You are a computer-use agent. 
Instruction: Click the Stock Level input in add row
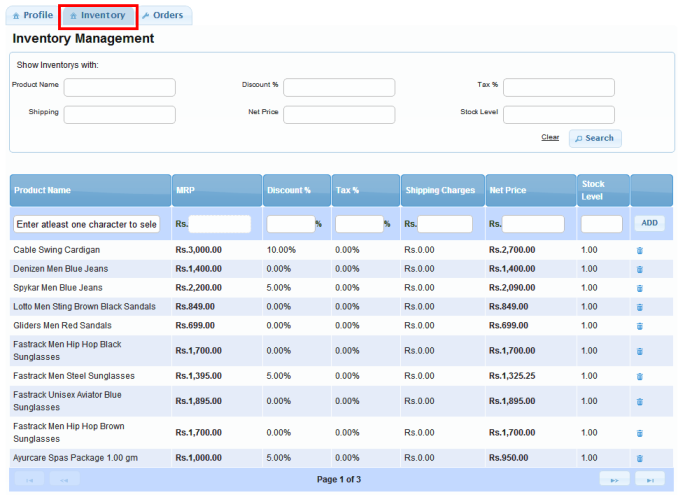(x=601, y=224)
